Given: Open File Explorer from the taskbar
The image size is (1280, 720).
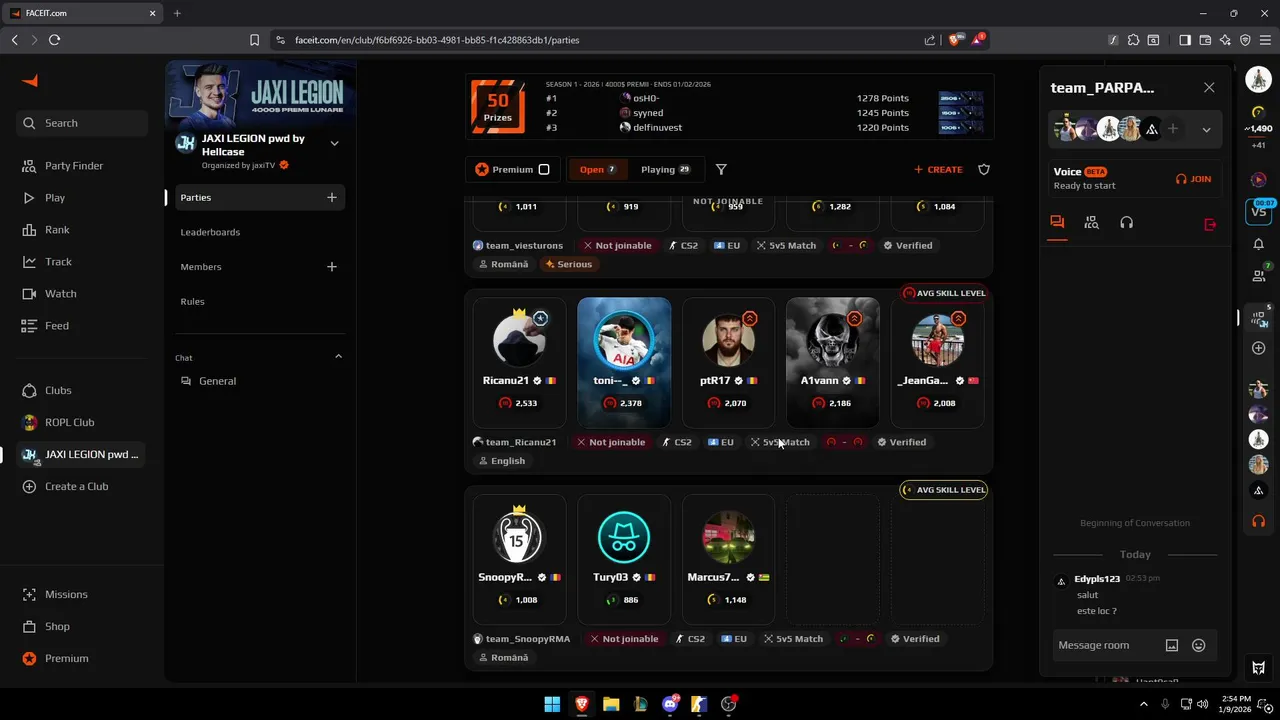Looking at the screenshot, I should click(611, 704).
